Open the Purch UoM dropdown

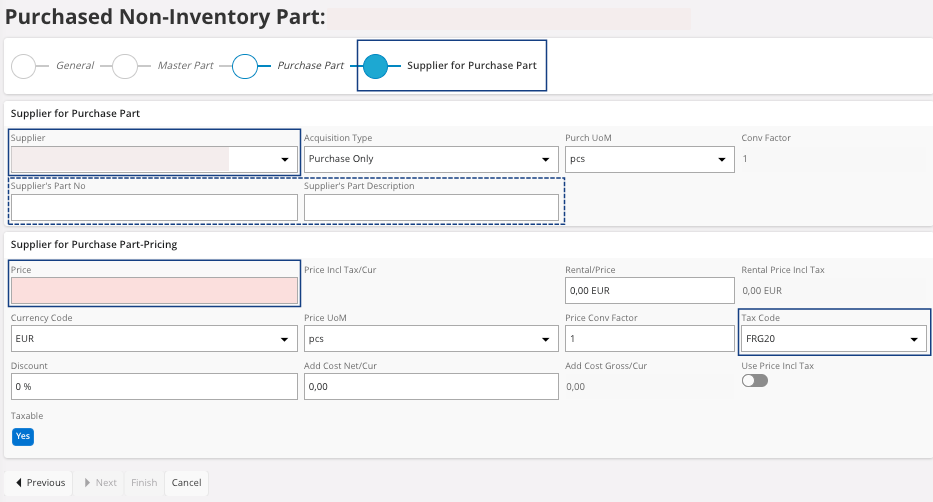point(721,159)
